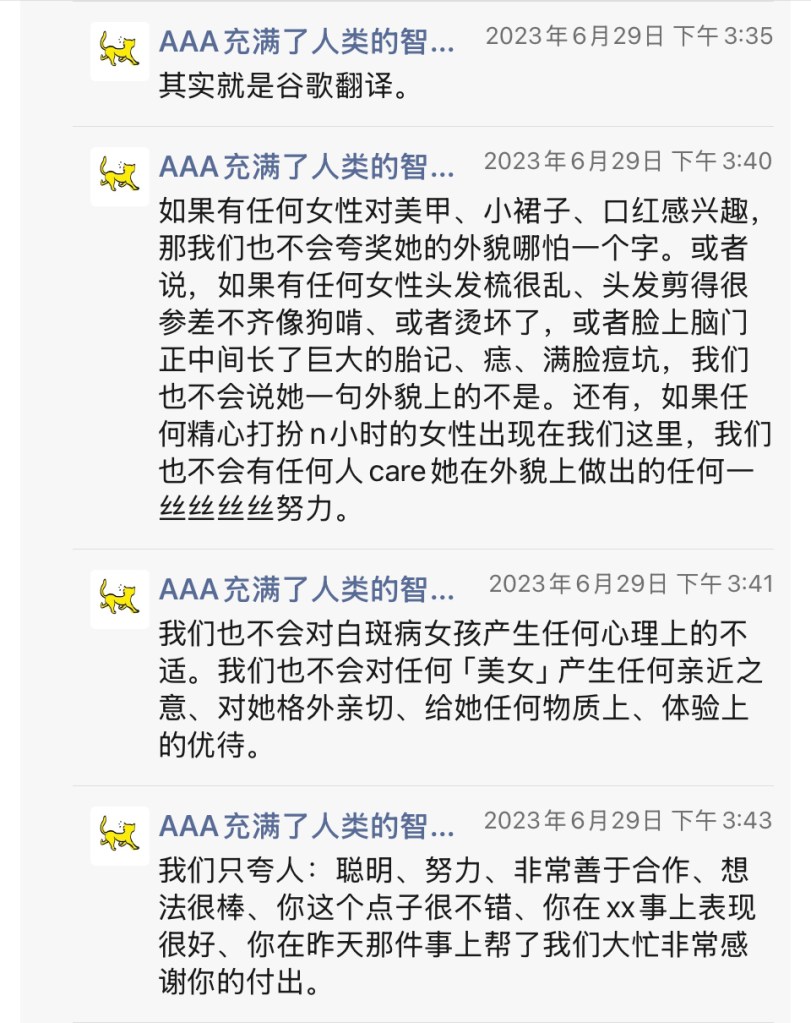
Task: Open the cat avatar on the 3:40 message
Action: click(119, 175)
